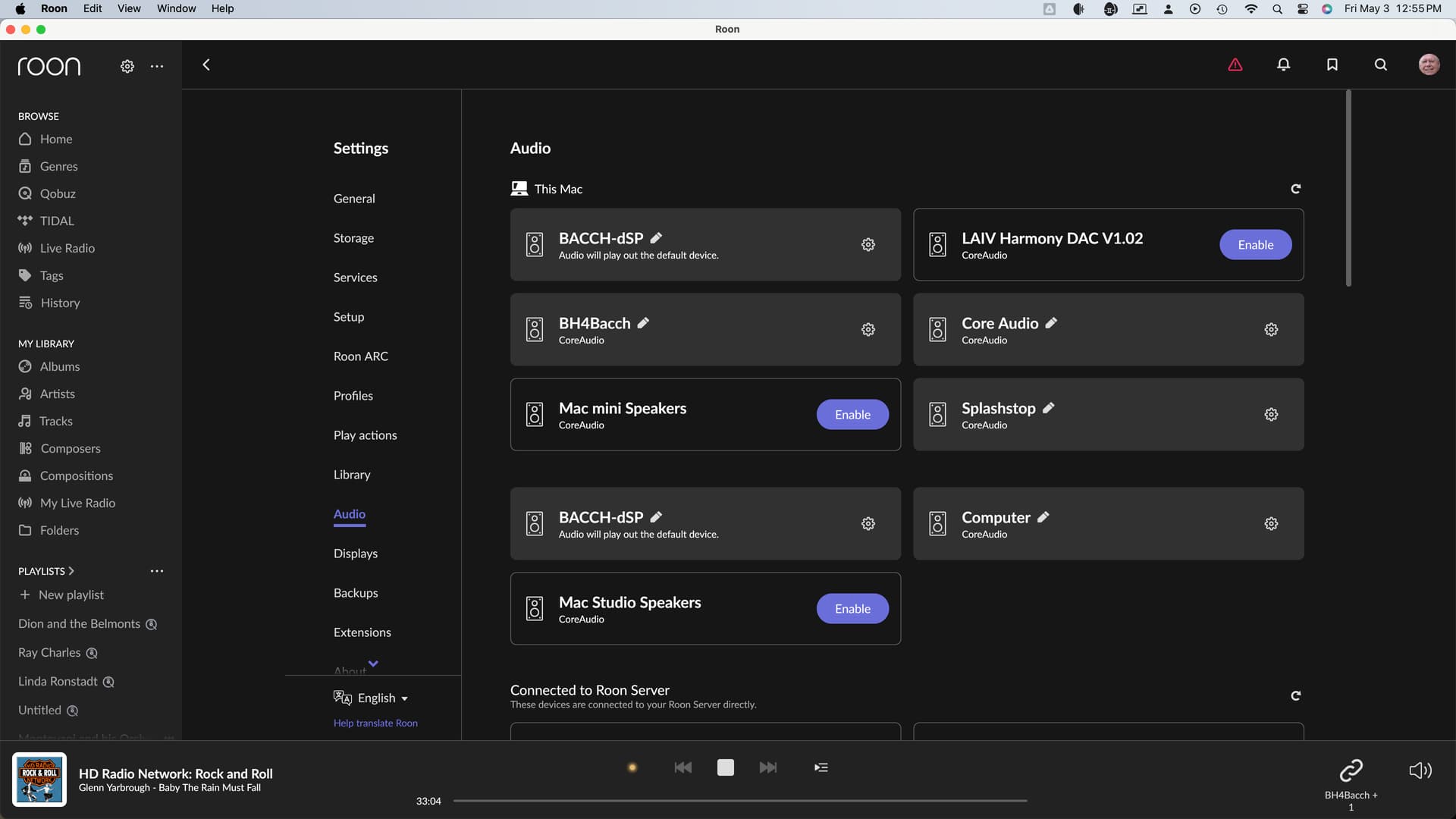Click the settings page vertical scrollbar

pyautogui.click(x=1348, y=188)
